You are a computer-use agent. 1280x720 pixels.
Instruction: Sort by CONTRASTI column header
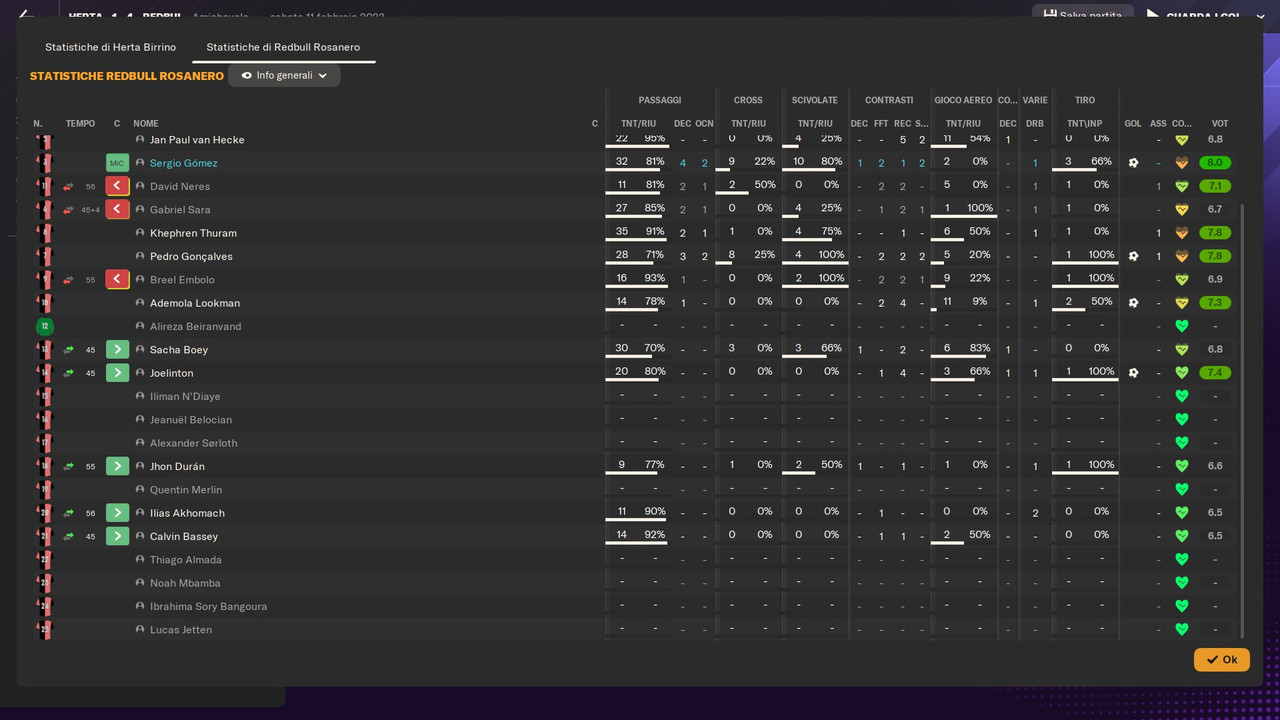[889, 100]
